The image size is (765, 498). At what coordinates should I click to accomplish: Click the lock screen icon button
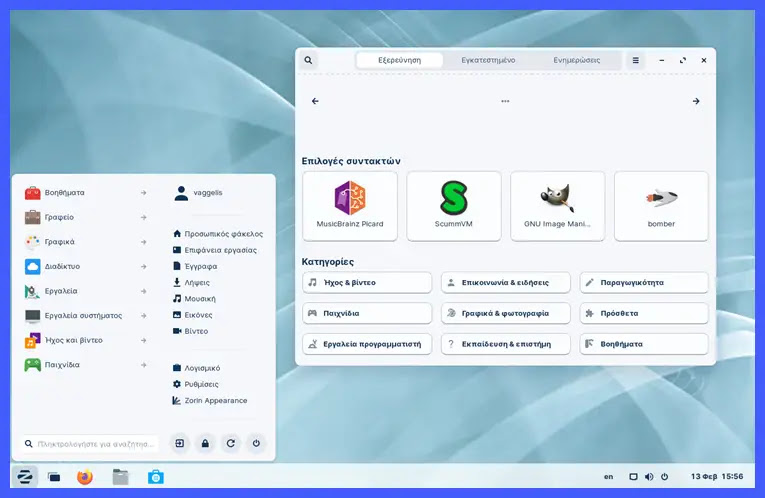point(205,443)
